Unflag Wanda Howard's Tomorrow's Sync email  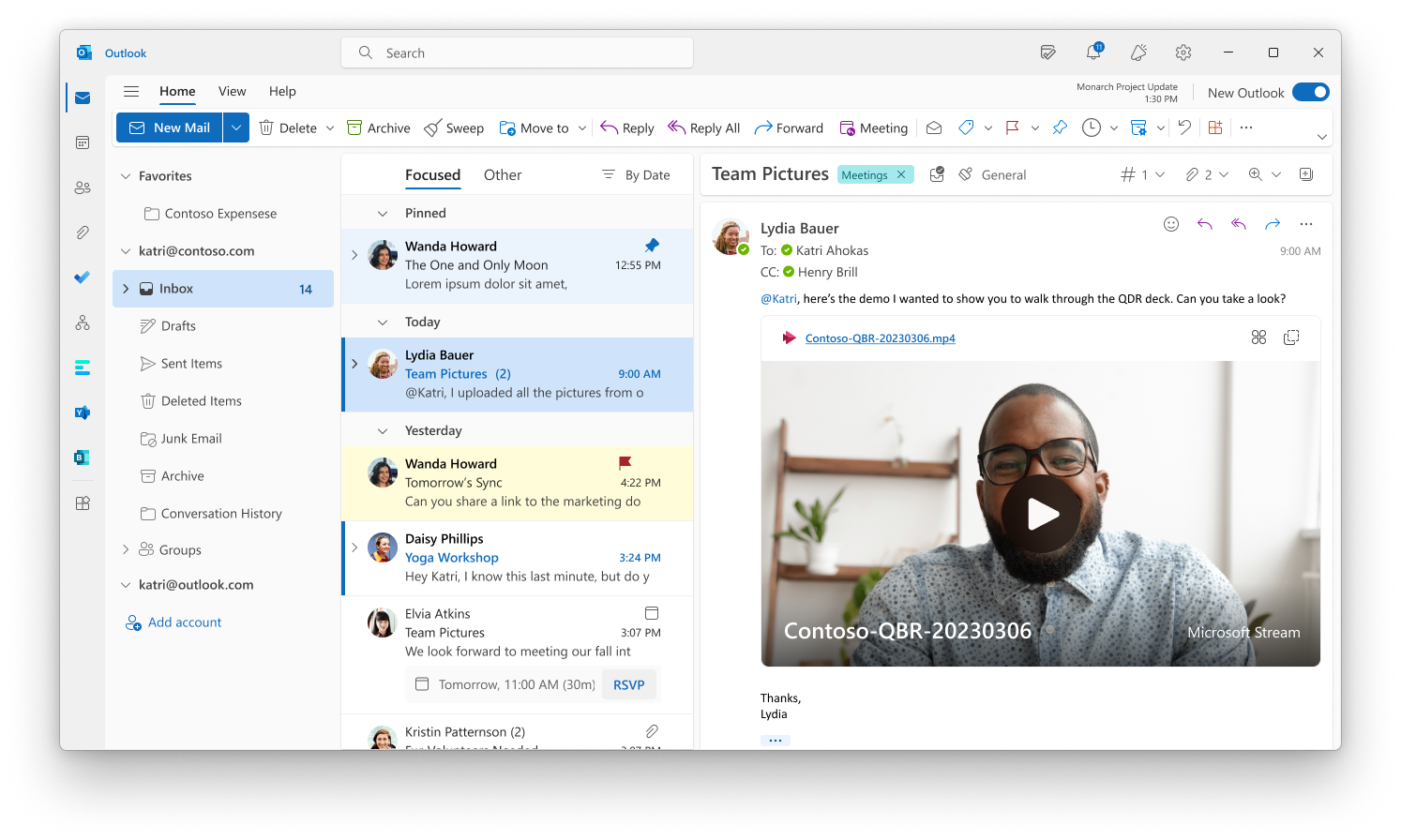[x=624, y=462]
